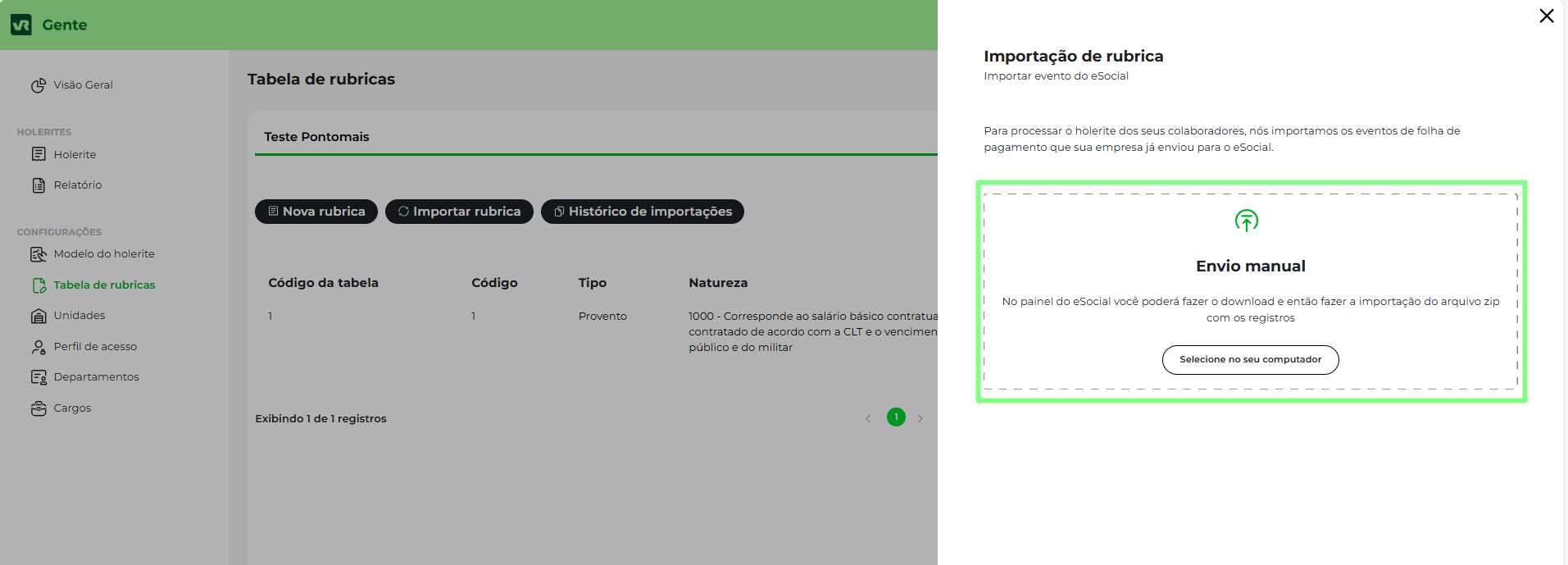Click the Unidades building icon
Image resolution: width=1568 pixels, height=565 pixels.
coord(39,316)
